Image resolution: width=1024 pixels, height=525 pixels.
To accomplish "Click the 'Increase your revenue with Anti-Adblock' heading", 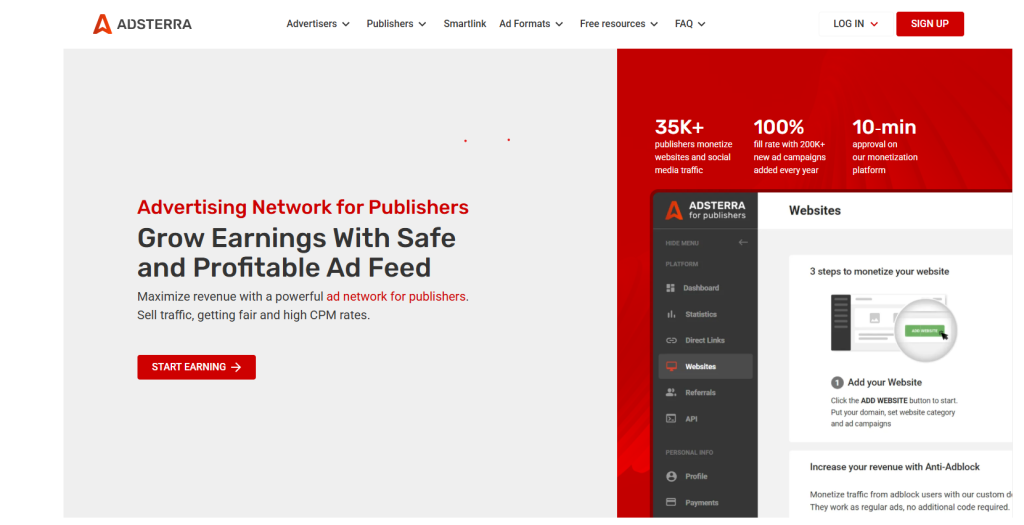I will (895, 467).
